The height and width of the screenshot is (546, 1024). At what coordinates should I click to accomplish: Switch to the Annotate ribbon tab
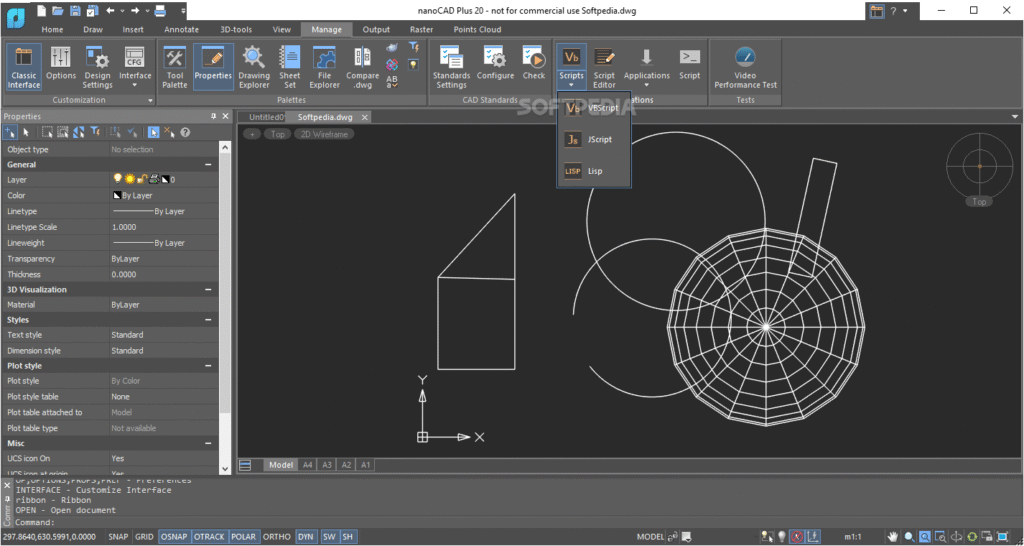click(x=181, y=30)
